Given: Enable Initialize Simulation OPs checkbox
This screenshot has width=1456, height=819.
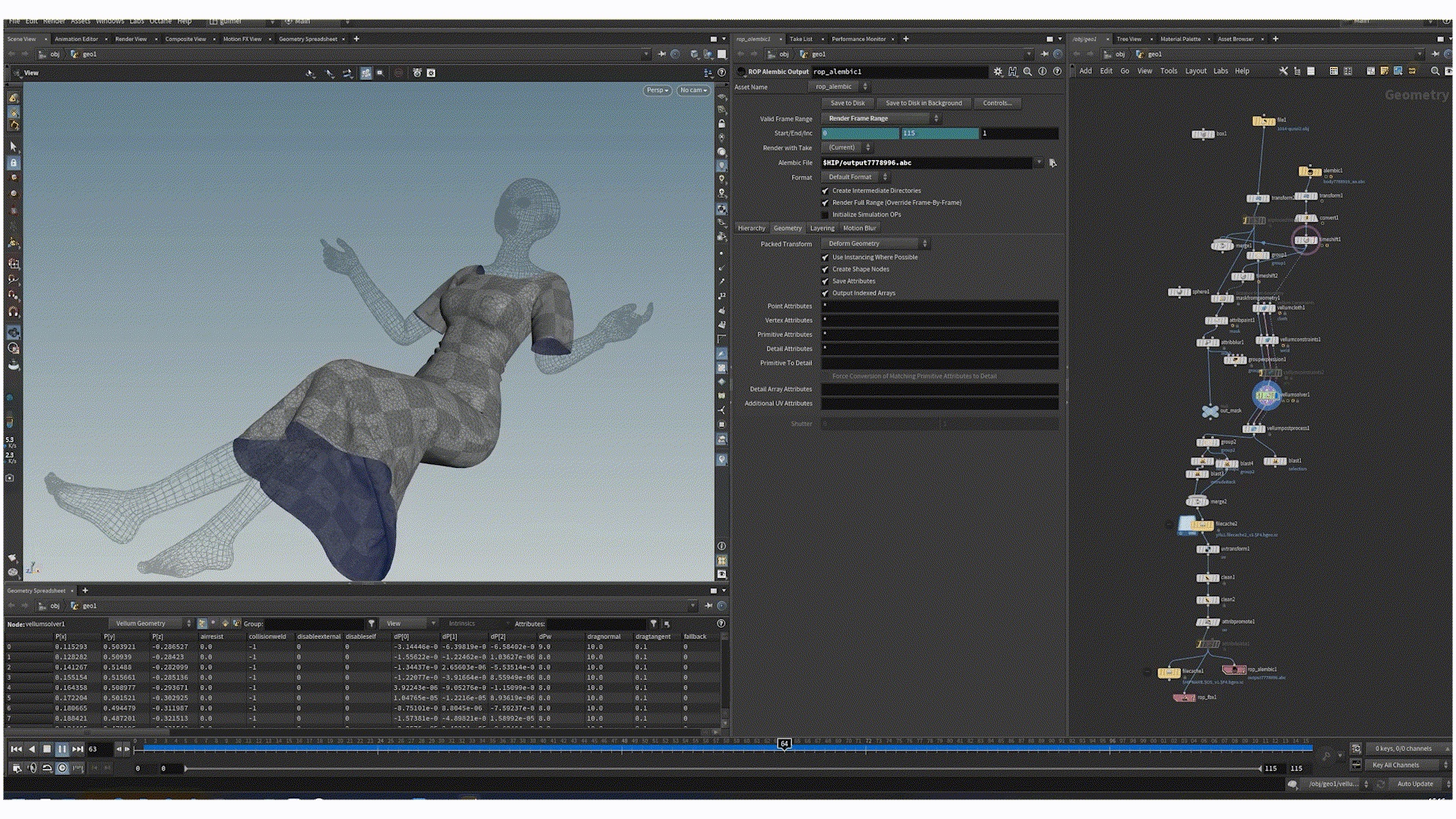Looking at the screenshot, I should pyautogui.click(x=825, y=215).
